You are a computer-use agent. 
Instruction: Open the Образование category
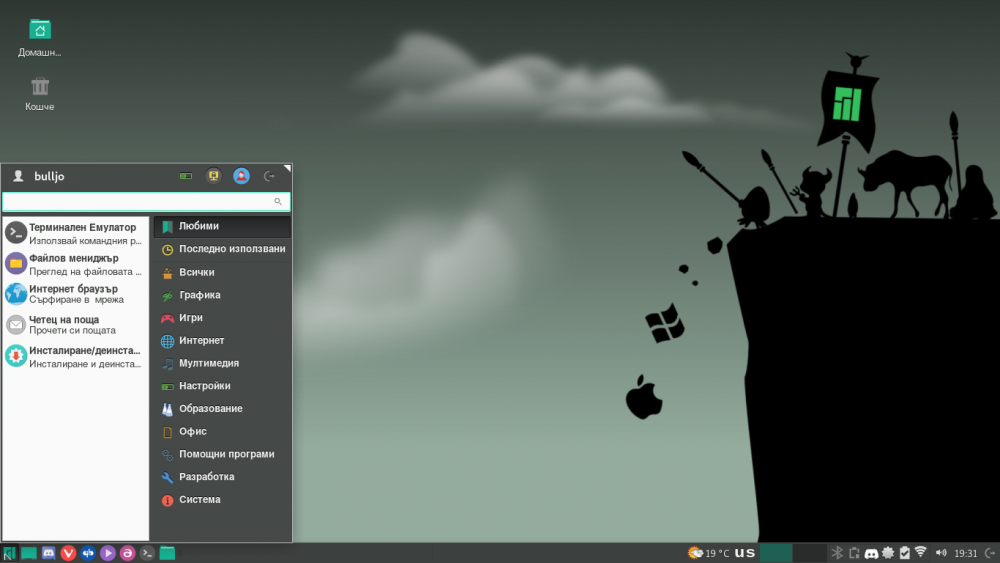pos(222,409)
